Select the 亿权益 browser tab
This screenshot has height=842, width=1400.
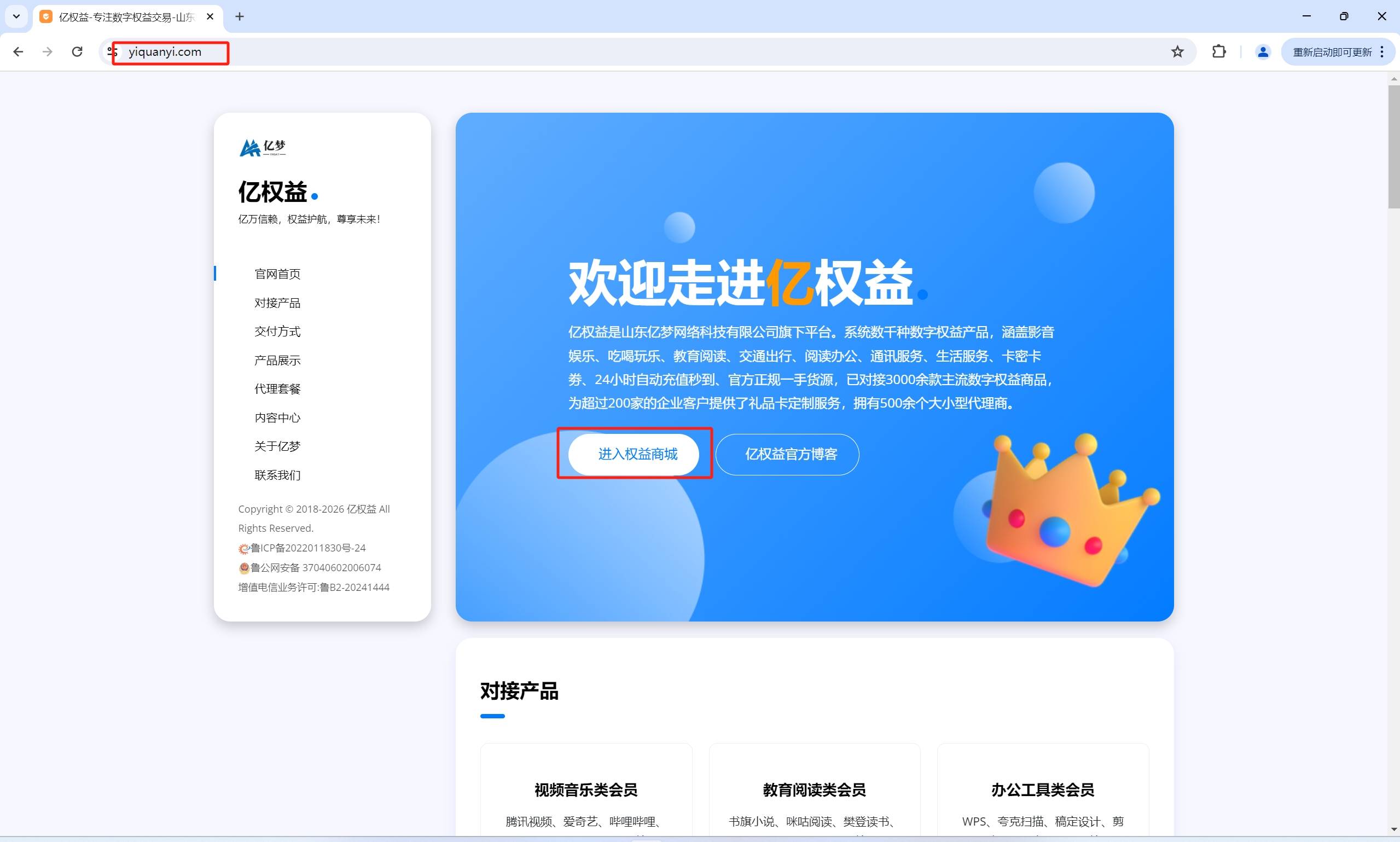click(127, 17)
